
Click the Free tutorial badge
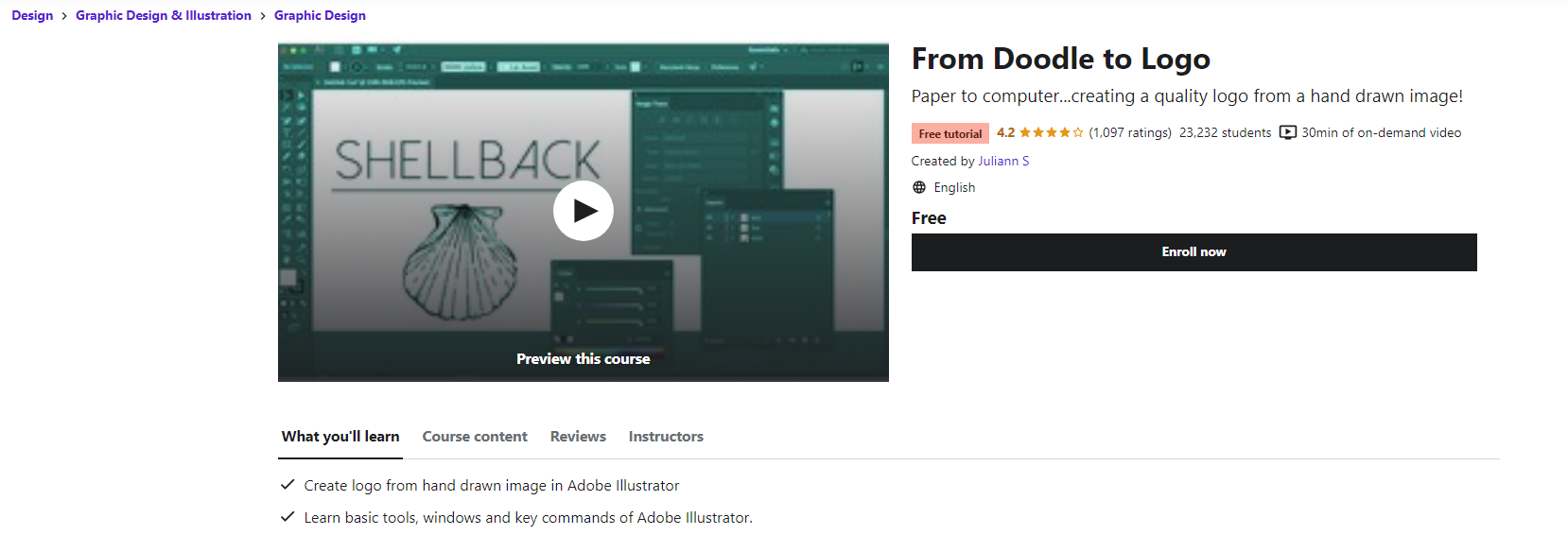pyautogui.click(x=950, y=133)
